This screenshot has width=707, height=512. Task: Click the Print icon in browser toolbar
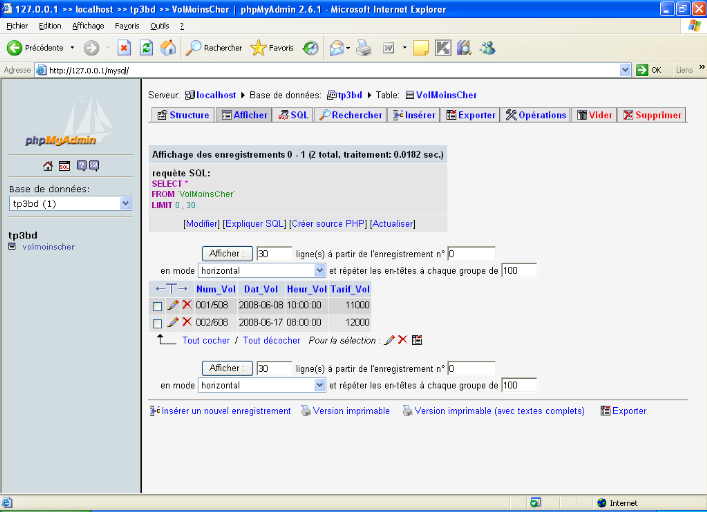[364, 47]
